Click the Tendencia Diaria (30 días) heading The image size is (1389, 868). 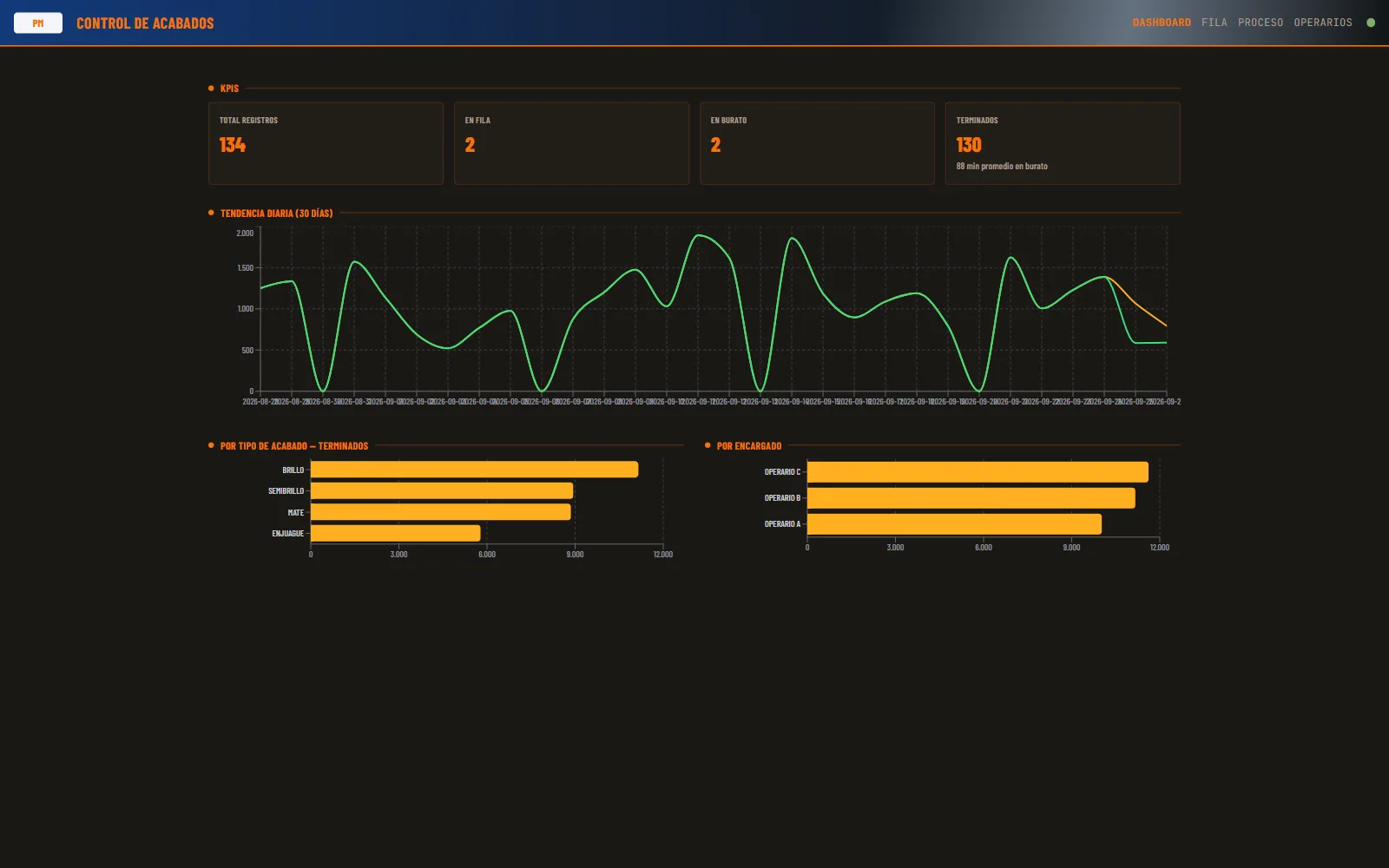click(276, 214)
